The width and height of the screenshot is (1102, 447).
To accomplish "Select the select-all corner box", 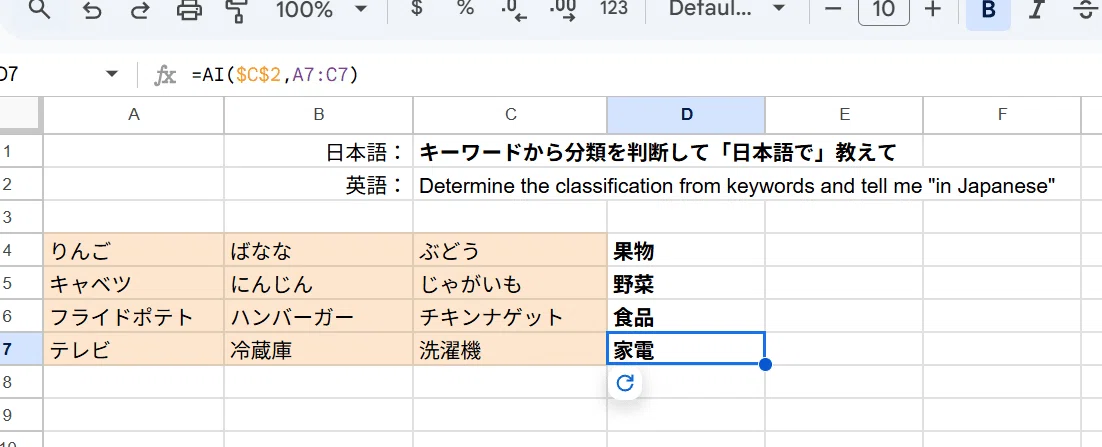I will coord(21,115).
